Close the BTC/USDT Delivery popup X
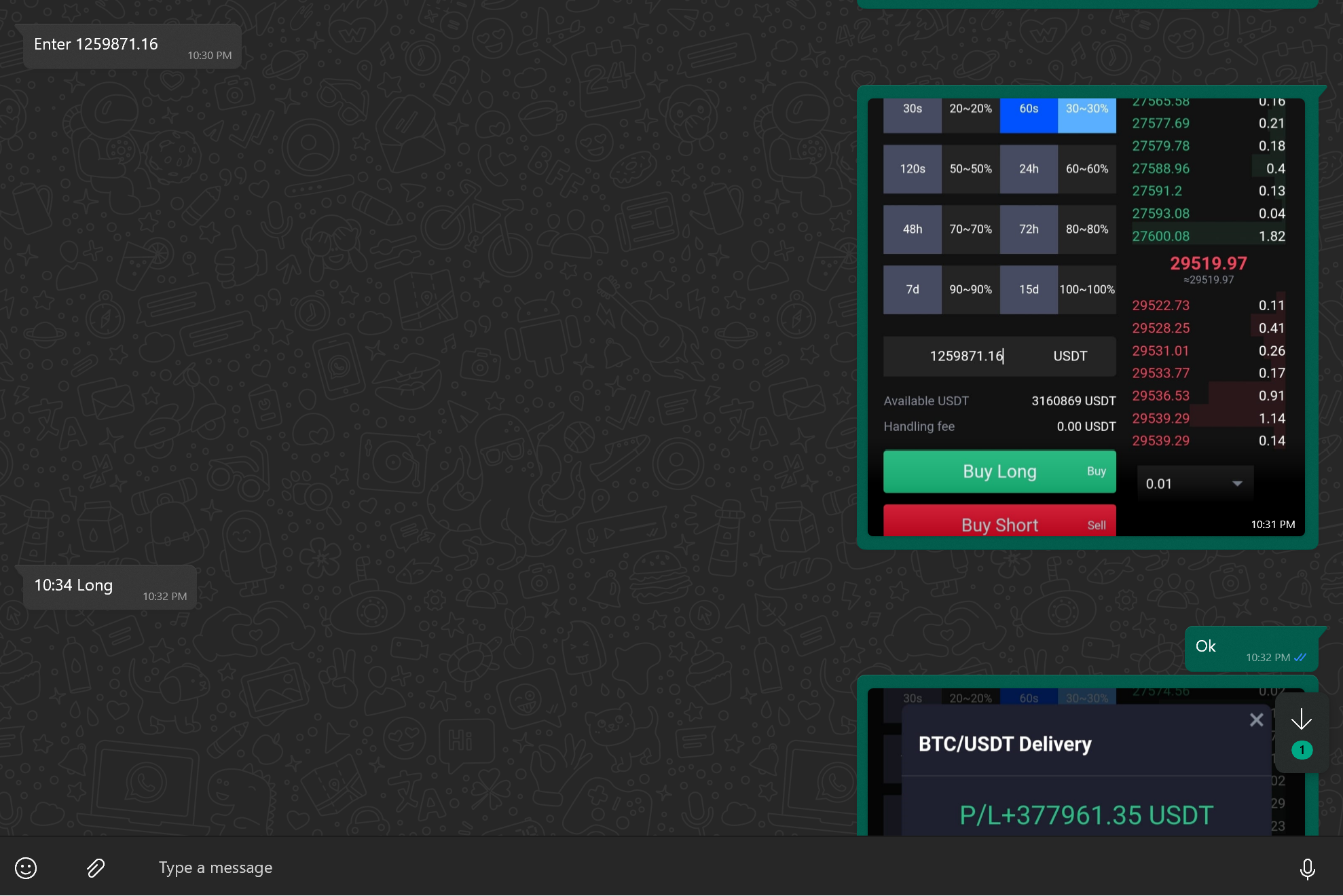 coord(1256,720)
